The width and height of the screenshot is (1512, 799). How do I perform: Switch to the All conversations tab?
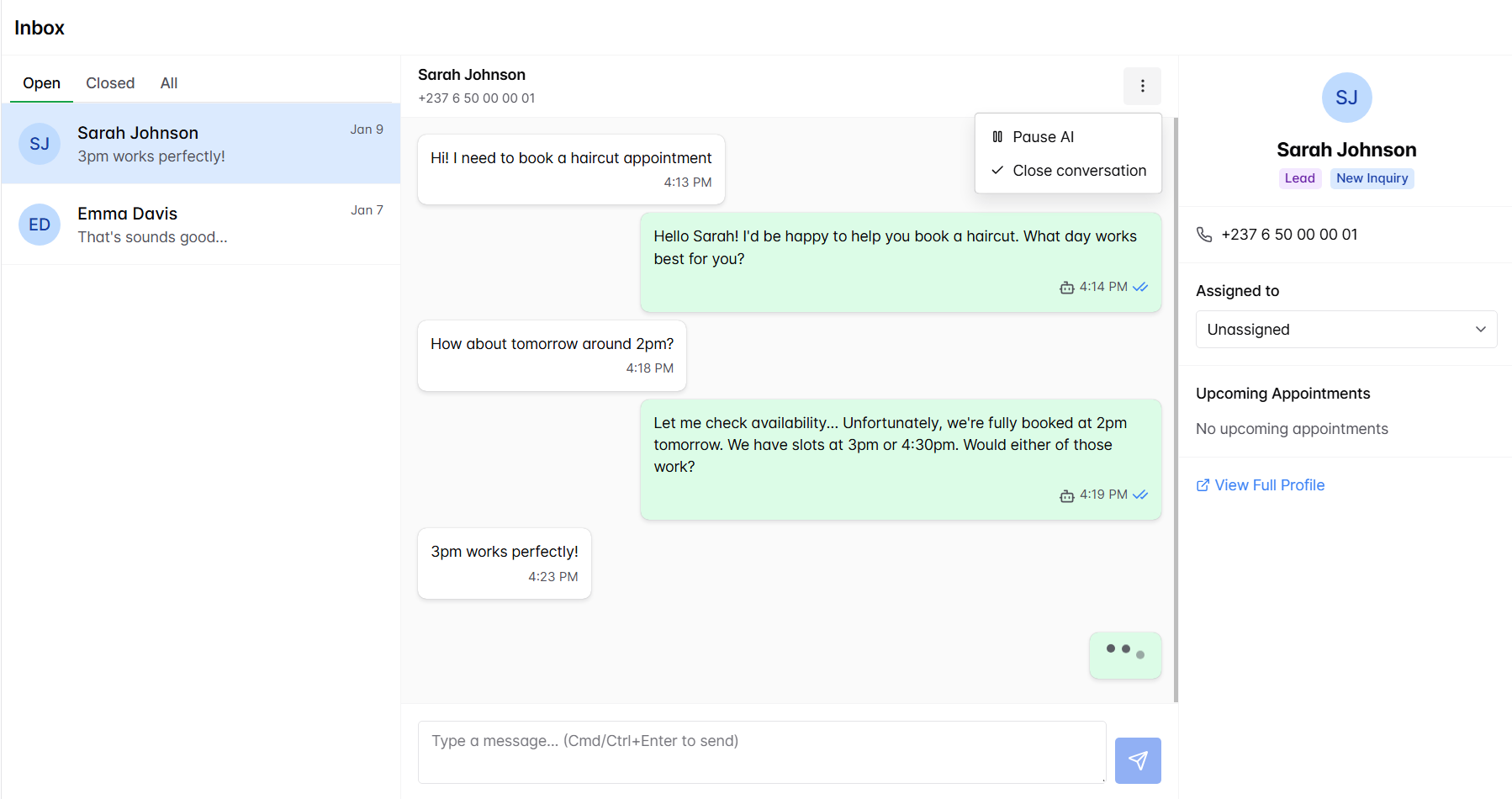[x=168, y=82]
